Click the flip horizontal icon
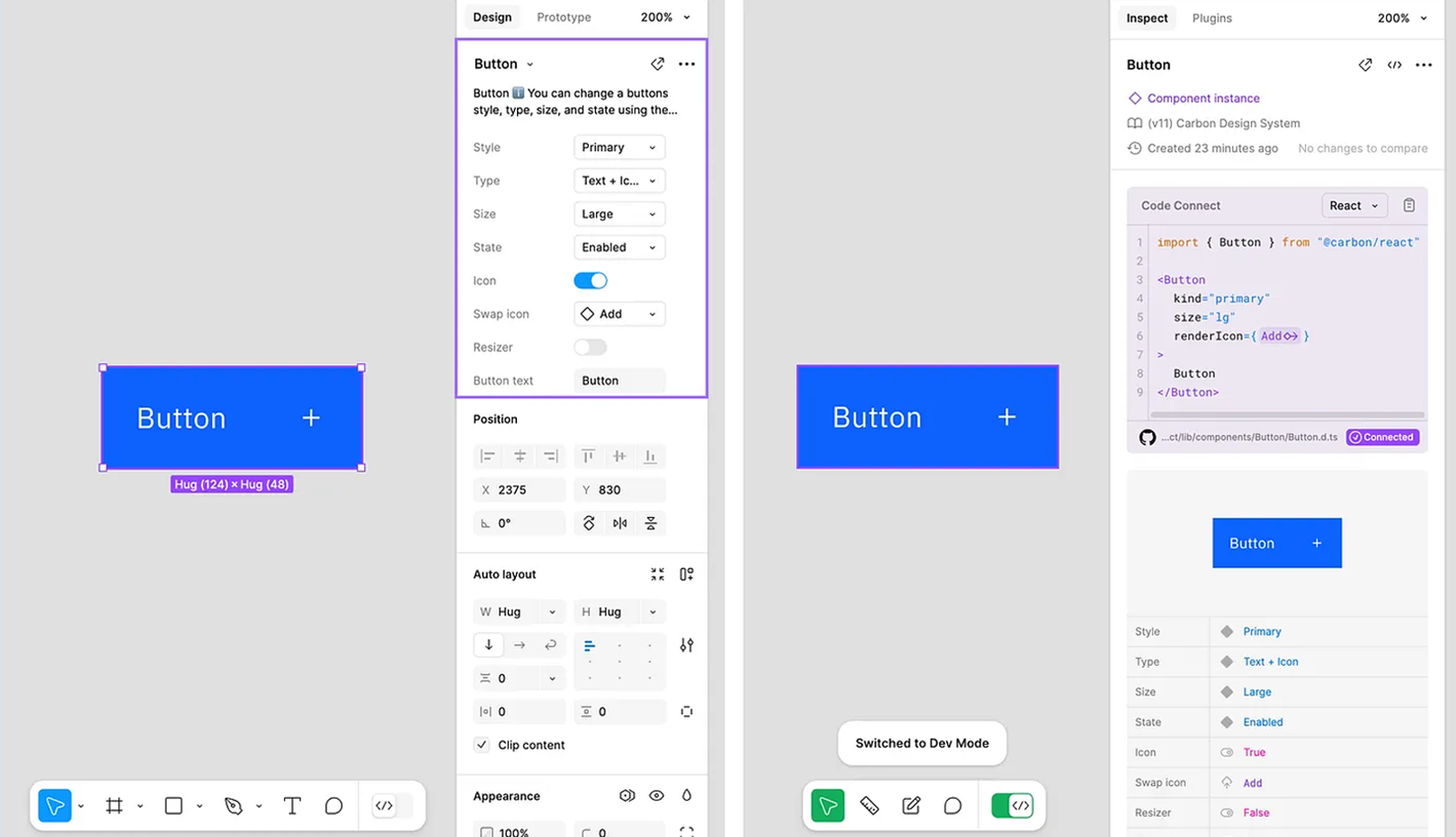This screenshot has height=837, width=1456. pos(620,523)
